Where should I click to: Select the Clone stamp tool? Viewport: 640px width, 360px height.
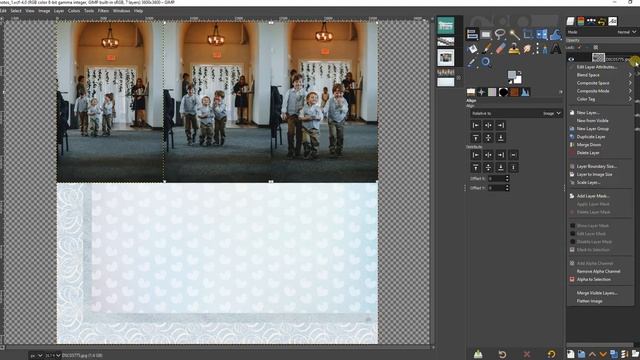(x=514, y=49)
